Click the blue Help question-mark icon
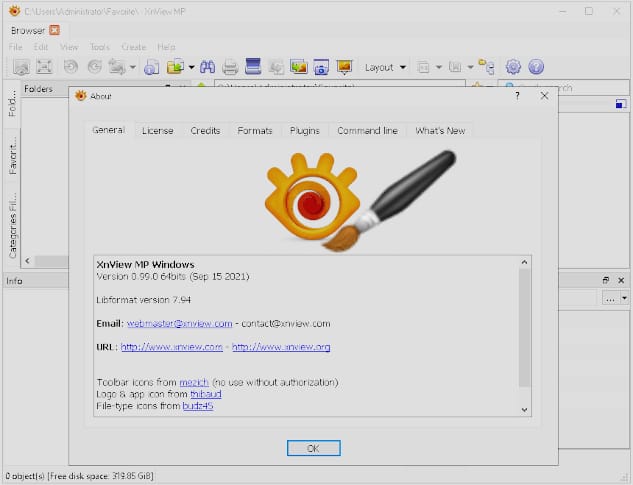 536,67
